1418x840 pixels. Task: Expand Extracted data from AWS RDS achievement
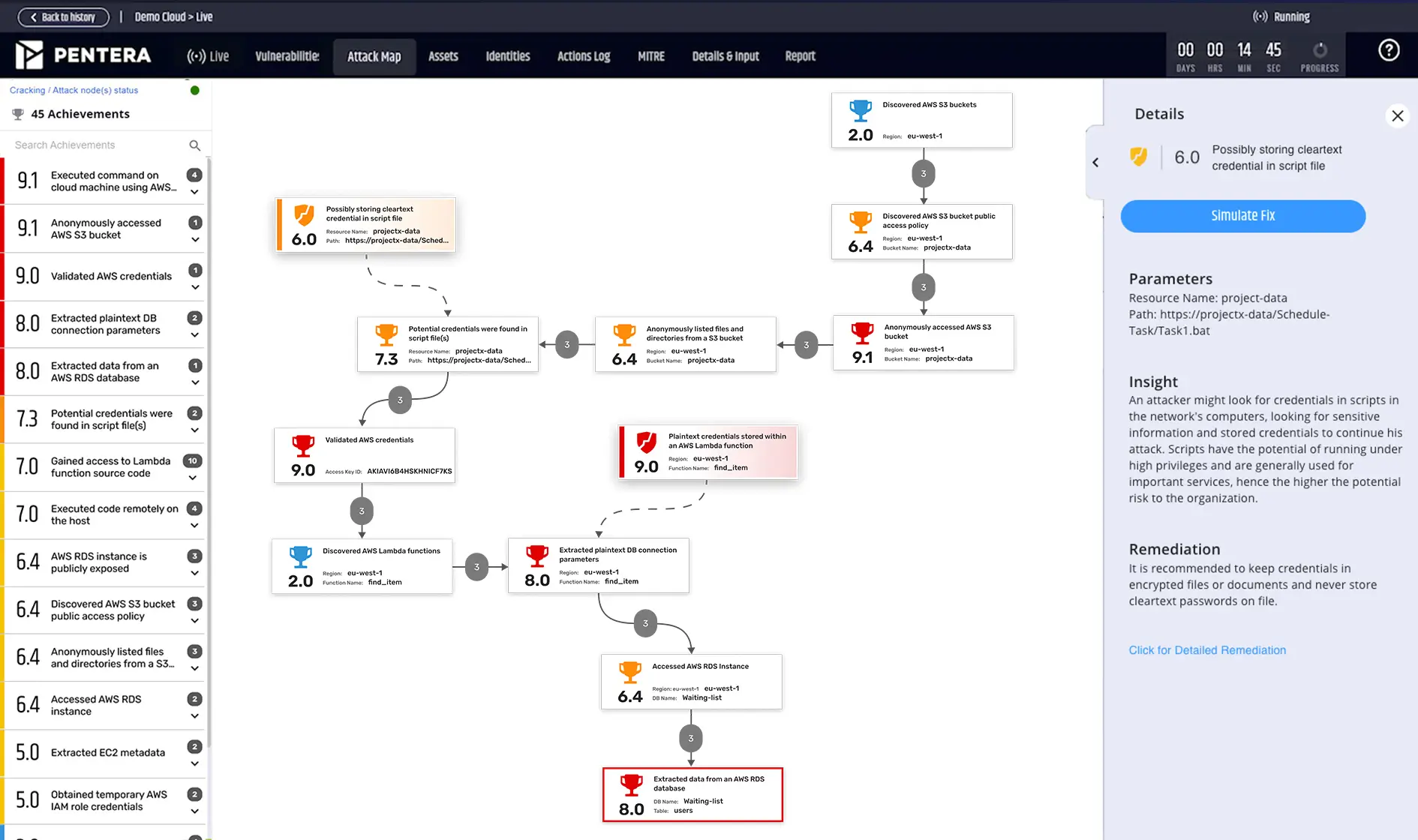click(x=194, y=382)
